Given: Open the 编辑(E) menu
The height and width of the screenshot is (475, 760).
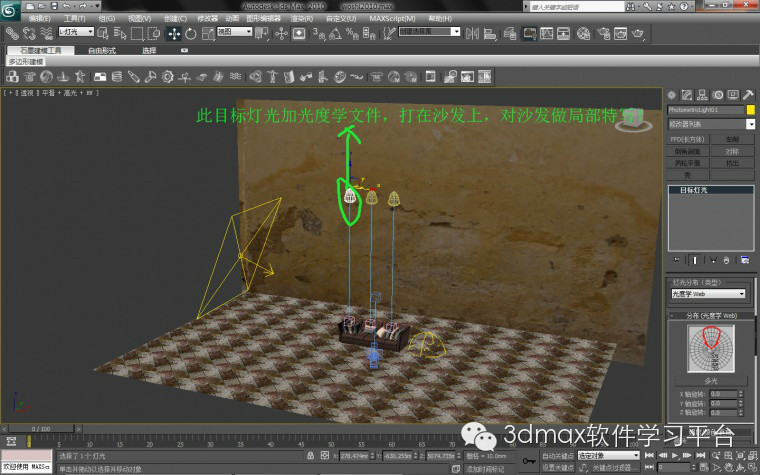Looking at the screenshot, I should (39, 18).
